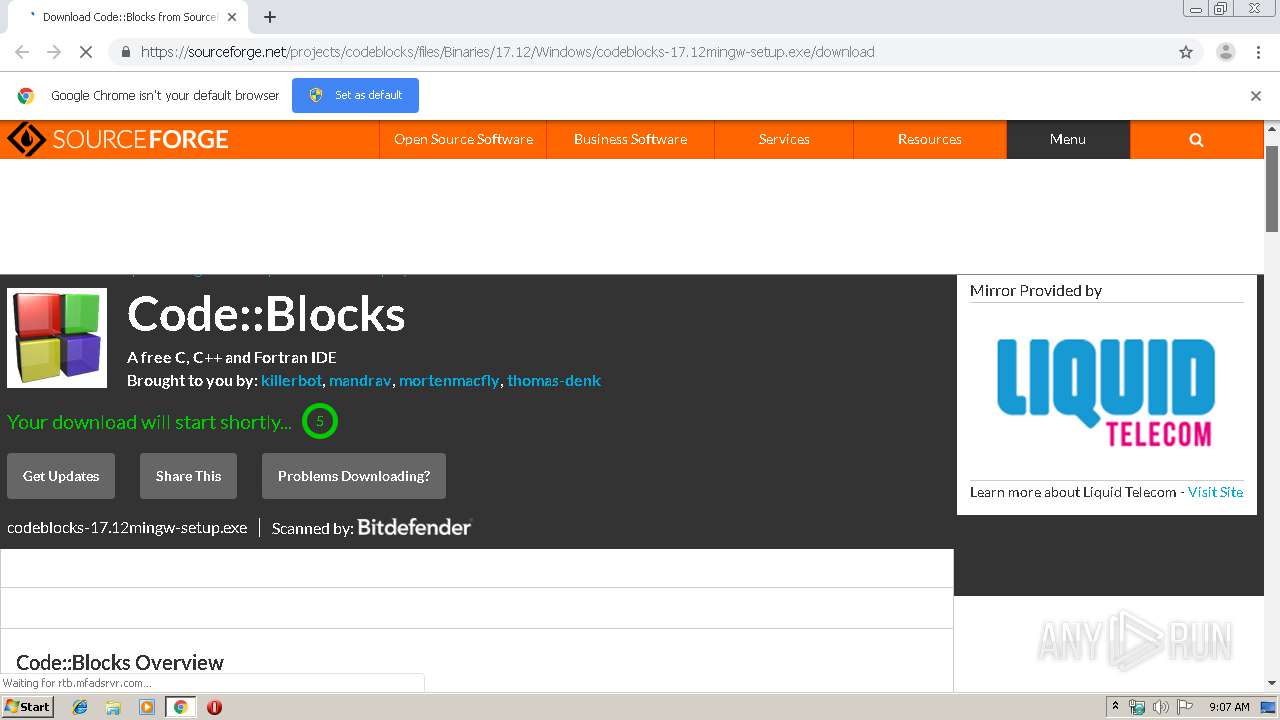Click the SourceForge logo
This screenshot has width=1280, height=720.
118,139
